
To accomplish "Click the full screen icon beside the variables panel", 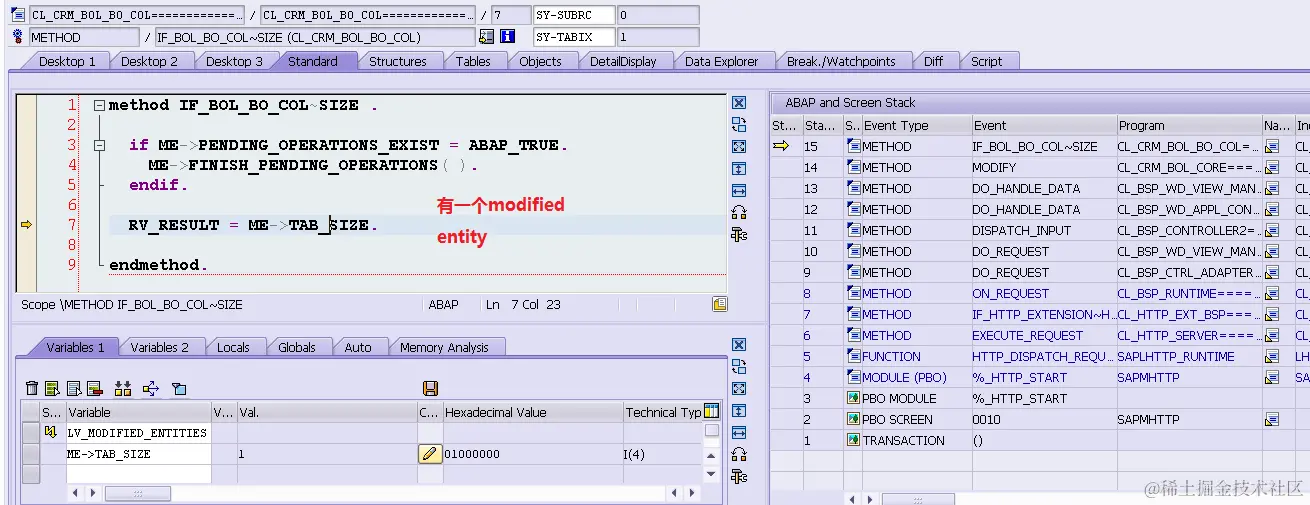I will (739, 389).
